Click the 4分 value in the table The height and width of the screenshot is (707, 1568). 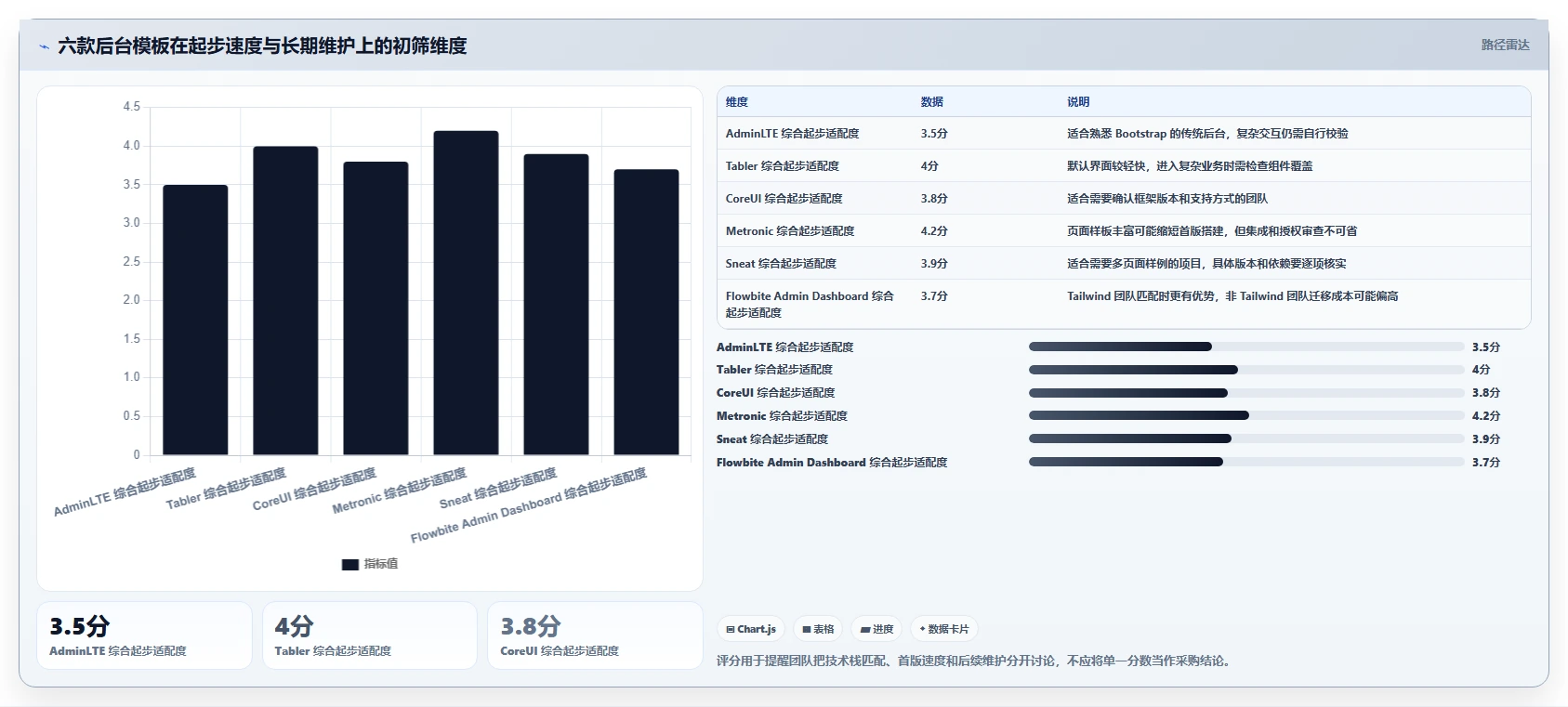(x=929, y=166)
